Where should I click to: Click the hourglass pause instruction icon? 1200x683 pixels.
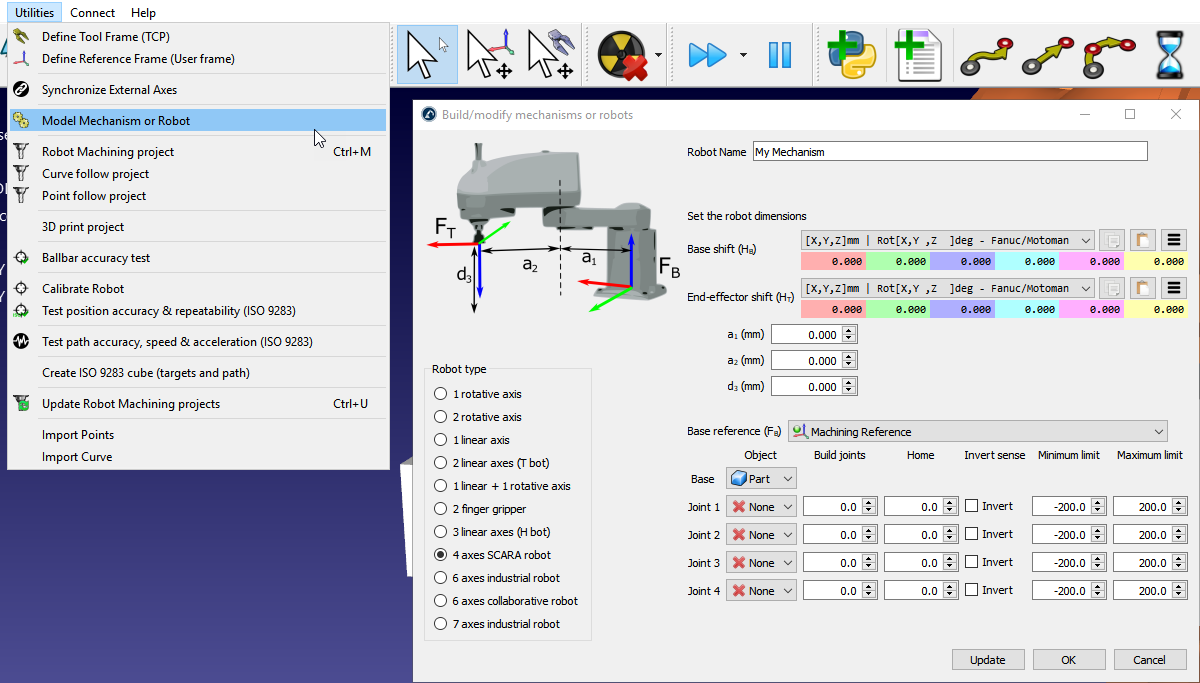tap(1170, 54)
